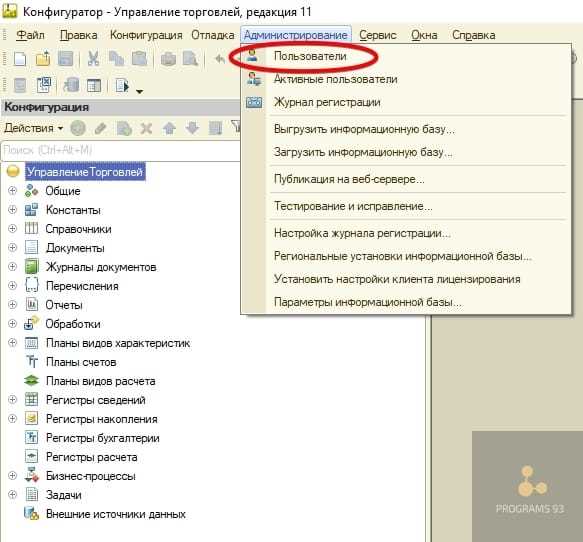Click the Cut scissors icon
Viewport: 583px width, 542px height.
(x=93, y=59)
